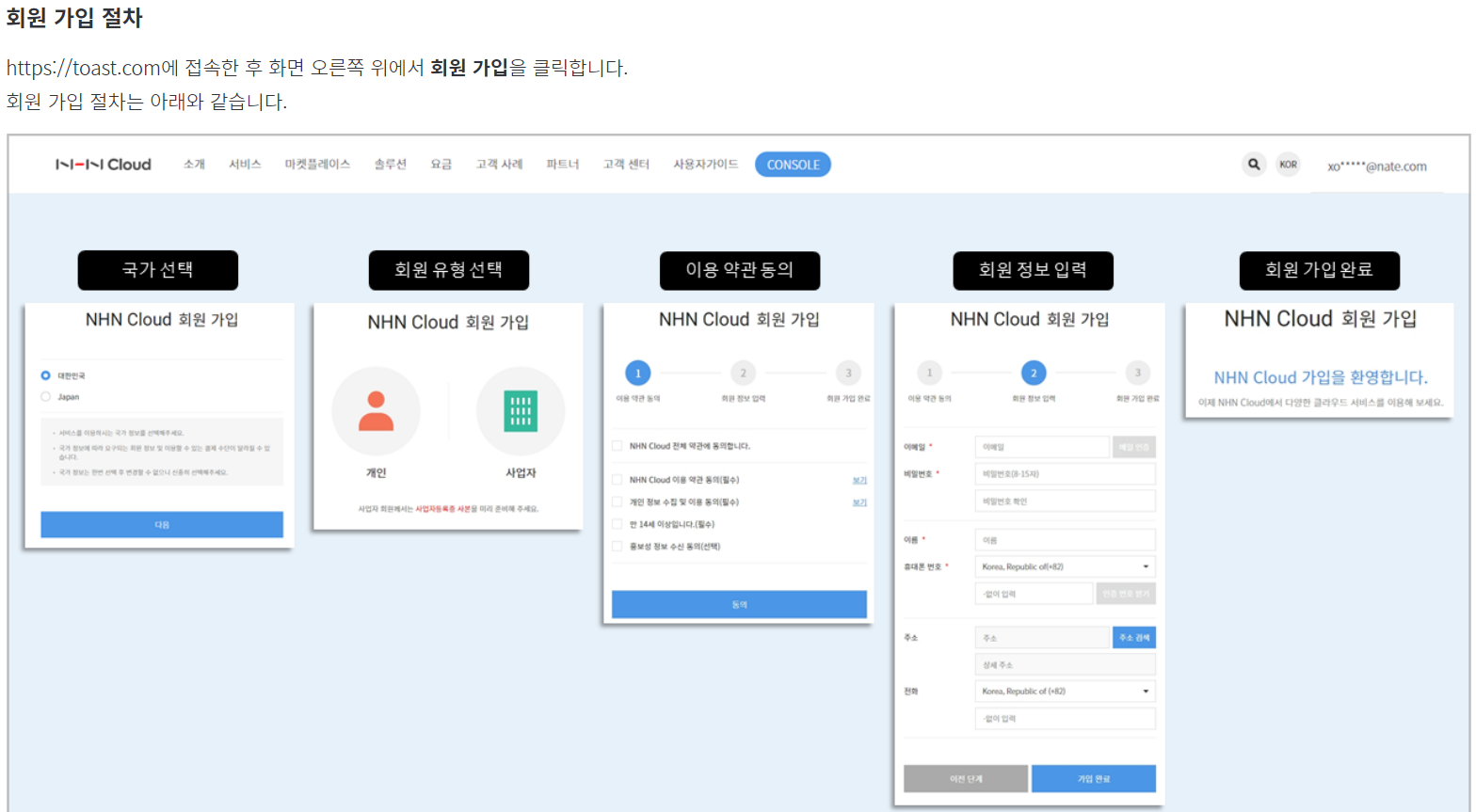Click the blue 가입 완료 button

click(x=1094, y=779)
